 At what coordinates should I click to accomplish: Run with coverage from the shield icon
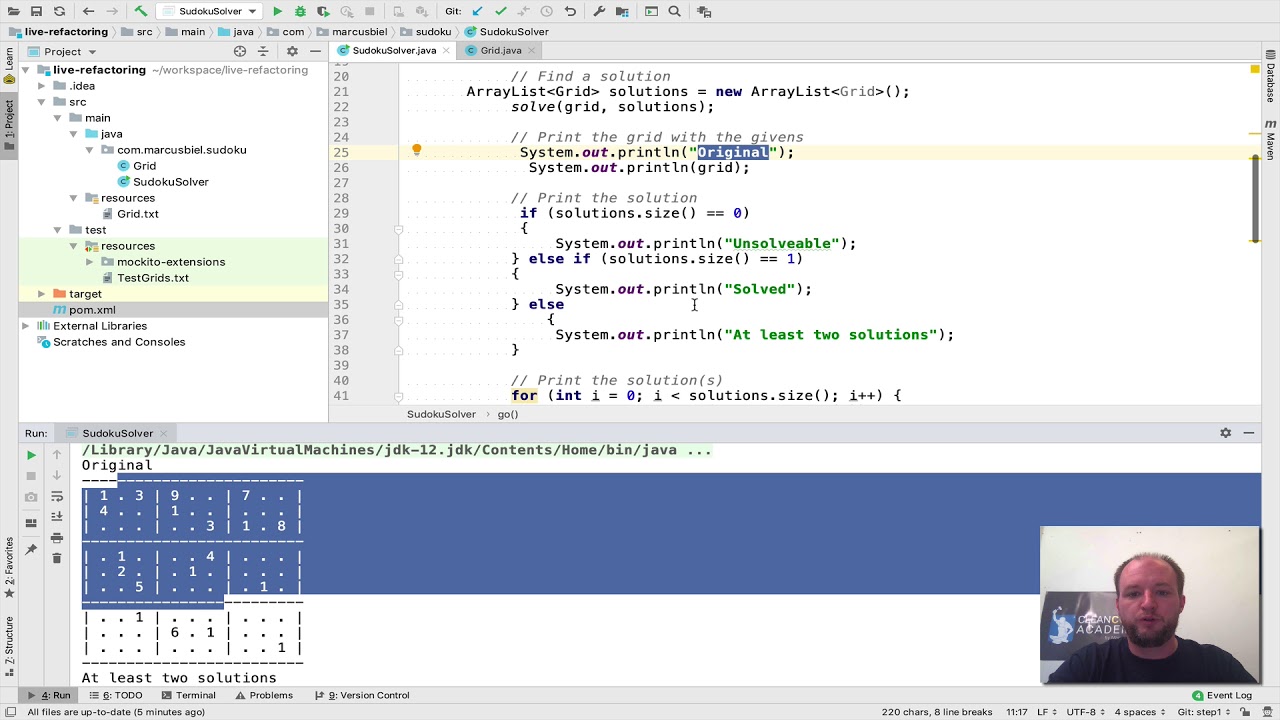point(323,11)
